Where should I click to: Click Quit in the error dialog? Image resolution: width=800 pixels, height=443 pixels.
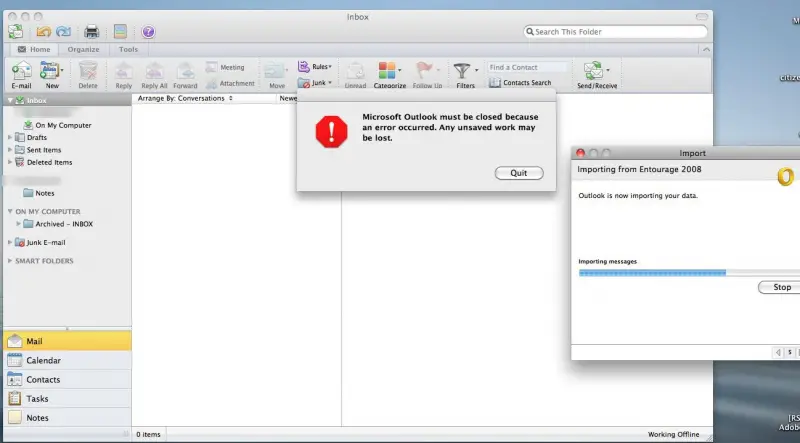point(519,173)
